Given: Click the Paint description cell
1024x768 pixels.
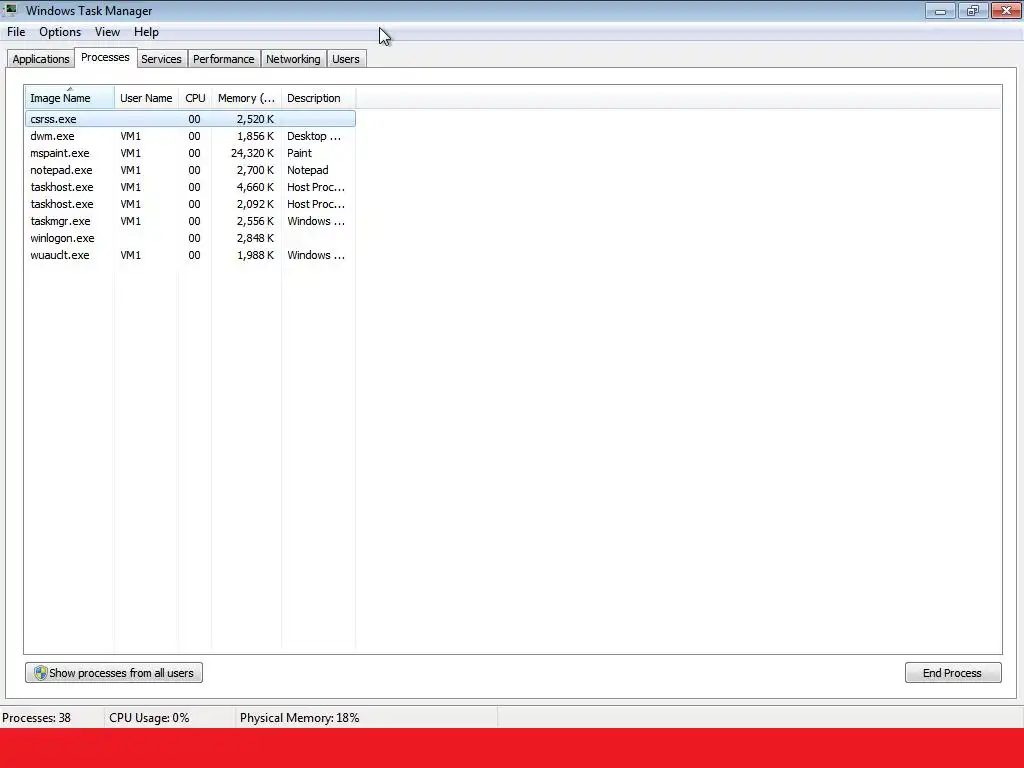Looking at the screenshot, I should 300,153.
